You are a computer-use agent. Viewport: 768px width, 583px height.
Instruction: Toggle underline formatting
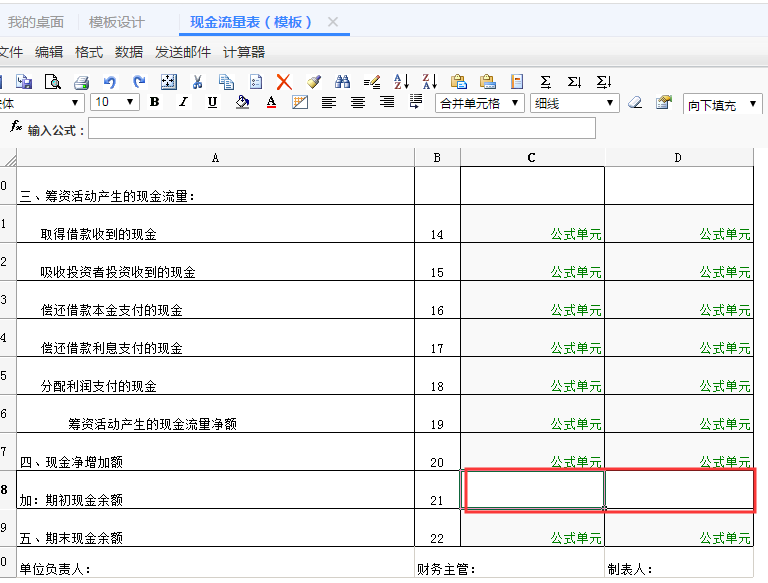coord(212,102)
